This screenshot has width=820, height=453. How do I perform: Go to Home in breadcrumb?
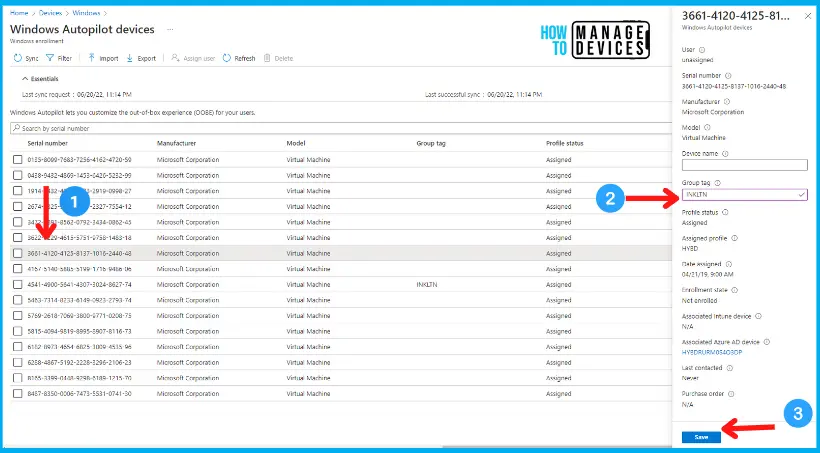coord(19,13)
